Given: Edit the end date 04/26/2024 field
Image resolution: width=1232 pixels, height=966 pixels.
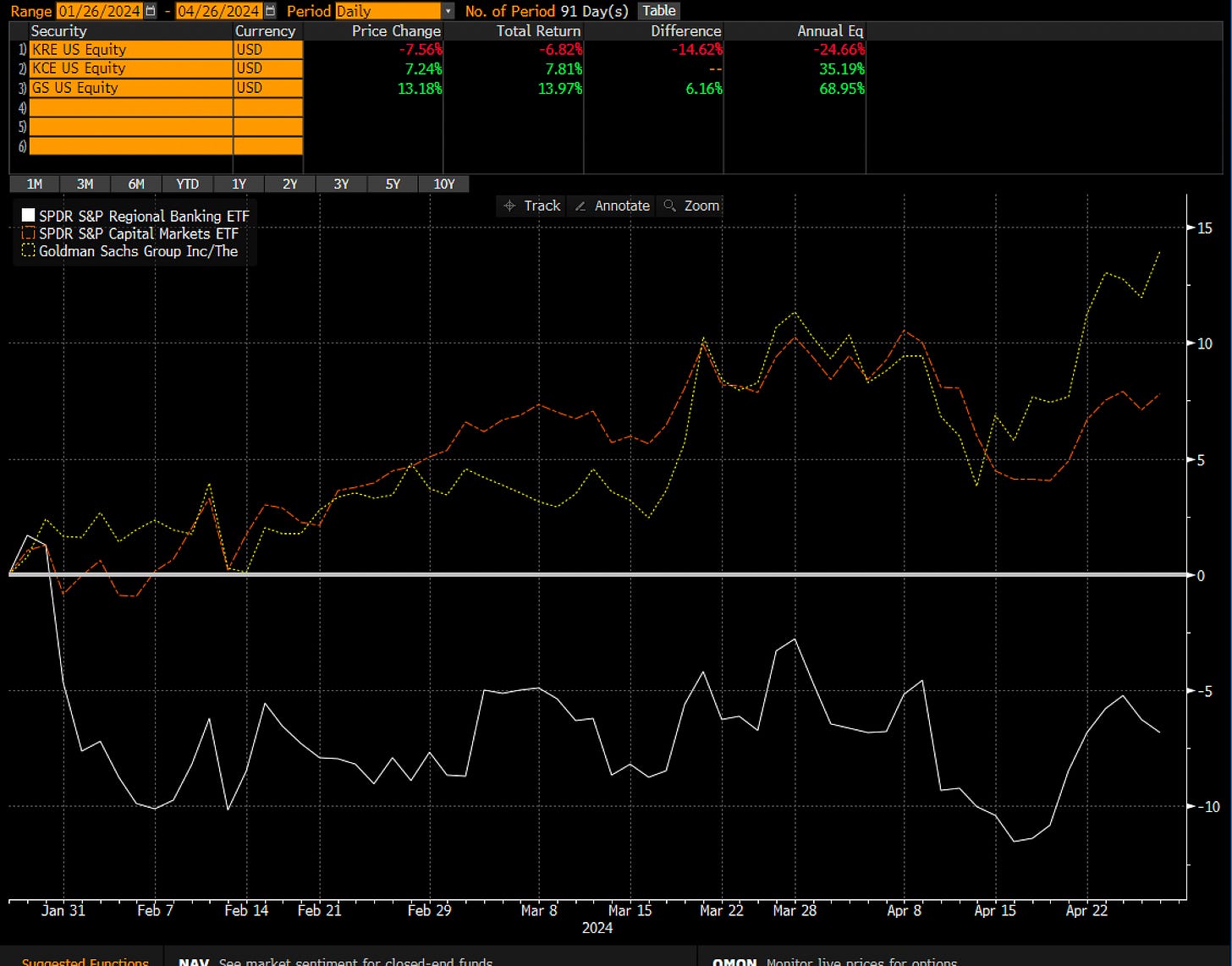Looking at the screenshot, I should click(x=220, y=11).
